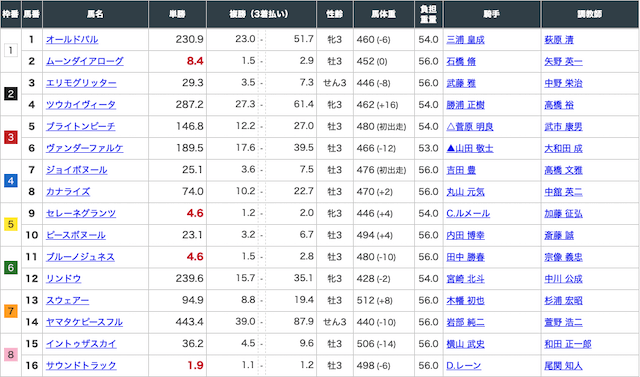
Task: Click the yellow frame 5 badge
Action: [11, 224]
